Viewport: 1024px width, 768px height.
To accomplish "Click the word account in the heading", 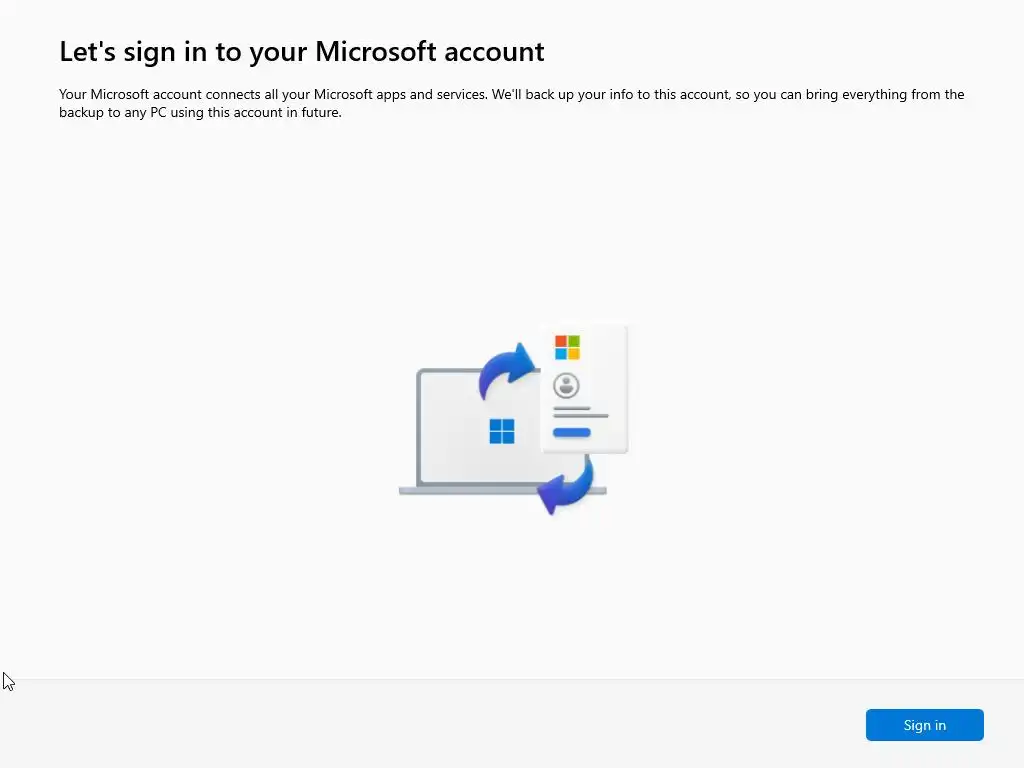I will click(494, 52).
